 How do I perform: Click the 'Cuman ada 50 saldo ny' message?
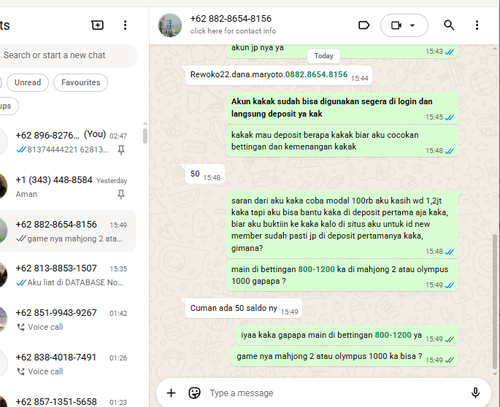[x=244, y=308]
